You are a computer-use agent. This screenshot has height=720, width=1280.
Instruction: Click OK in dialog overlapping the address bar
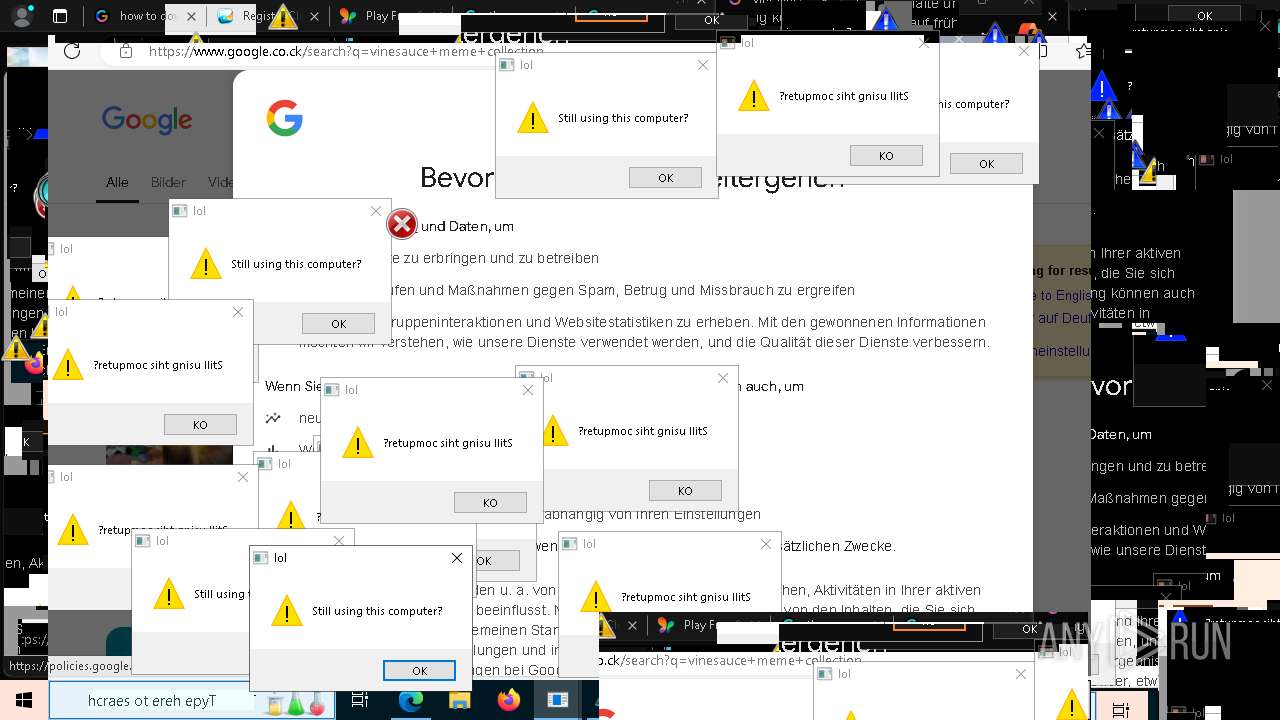tap(665, 178)
